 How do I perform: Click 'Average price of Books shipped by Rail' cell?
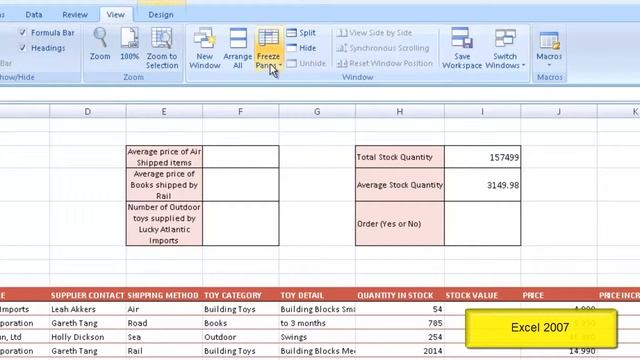(x=164, y=184)
